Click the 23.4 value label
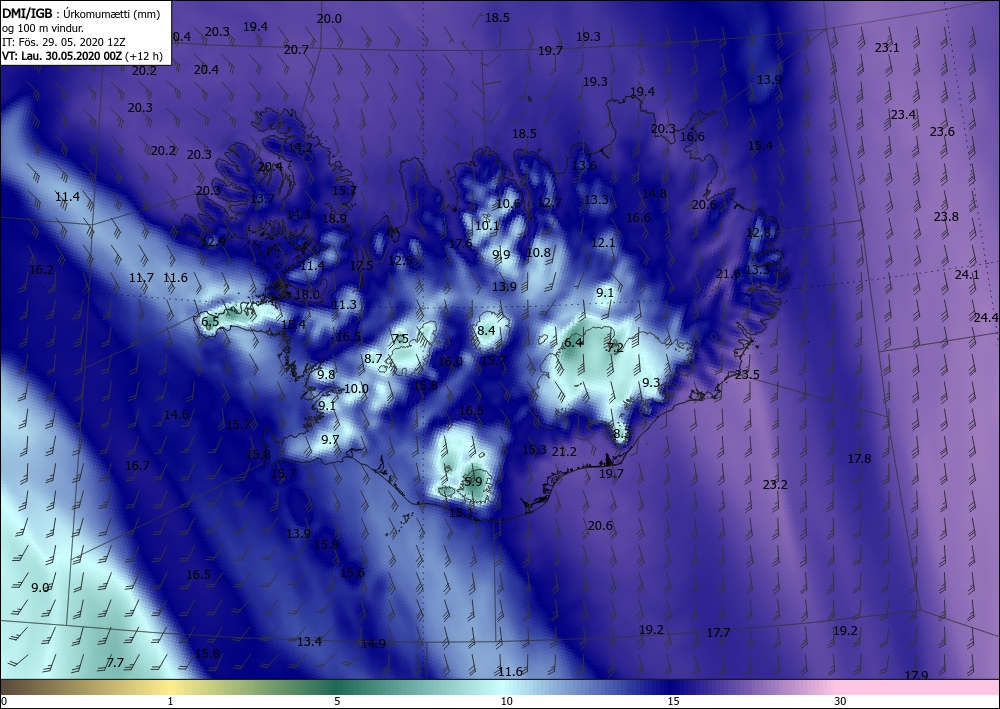 [x=903, y=115]
